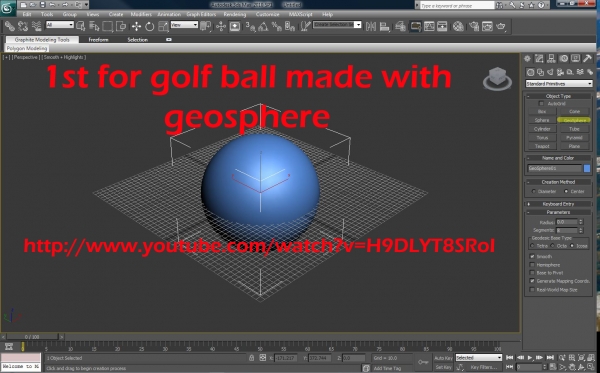
Task: Select the Diameter creation method
Action: (534, 191)
